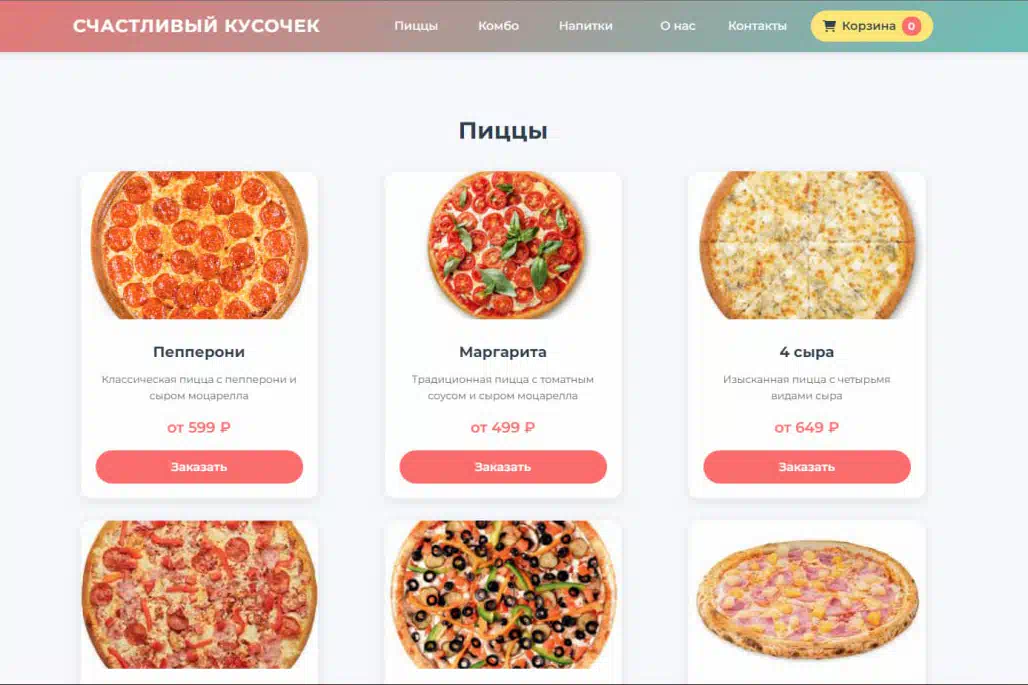Navigate to the Напитки section

point(585,26)
